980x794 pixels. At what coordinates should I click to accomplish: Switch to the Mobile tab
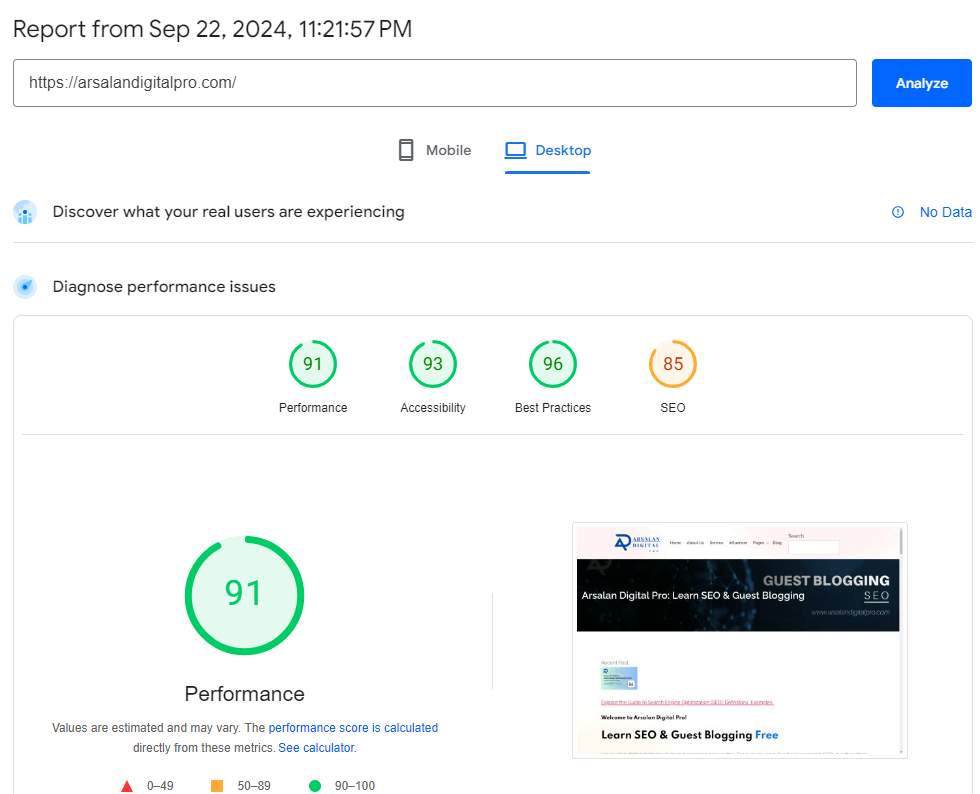[435, 150]
